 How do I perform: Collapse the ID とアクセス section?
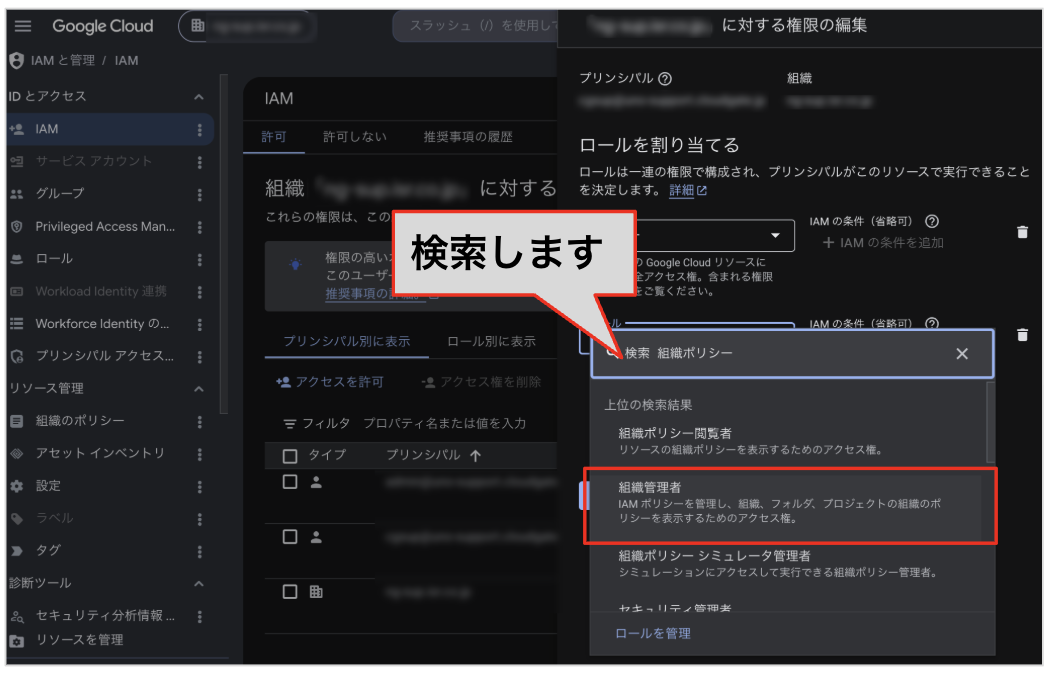click(x=199, y=97)
